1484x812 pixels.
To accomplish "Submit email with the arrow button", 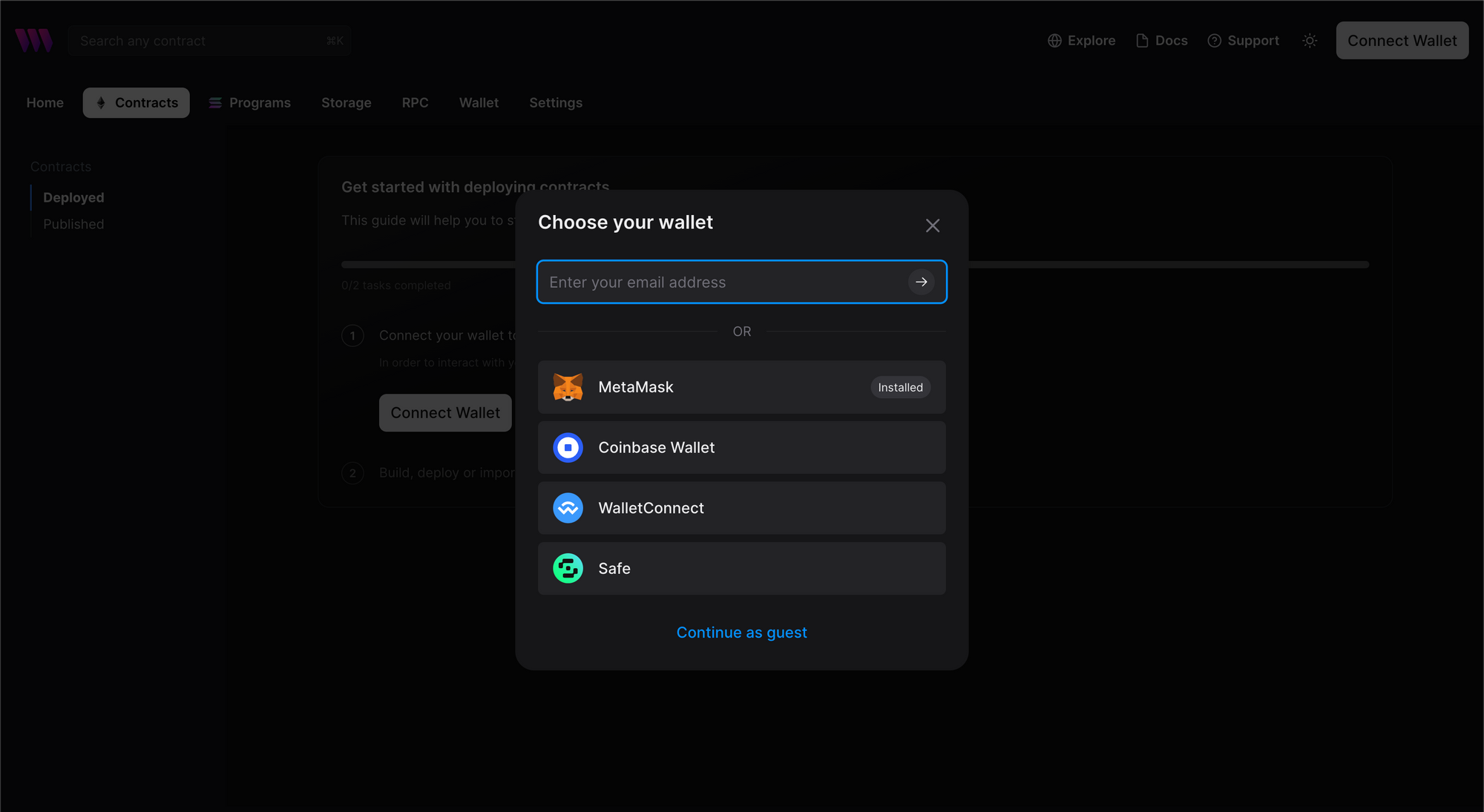I will click(922, 282).
